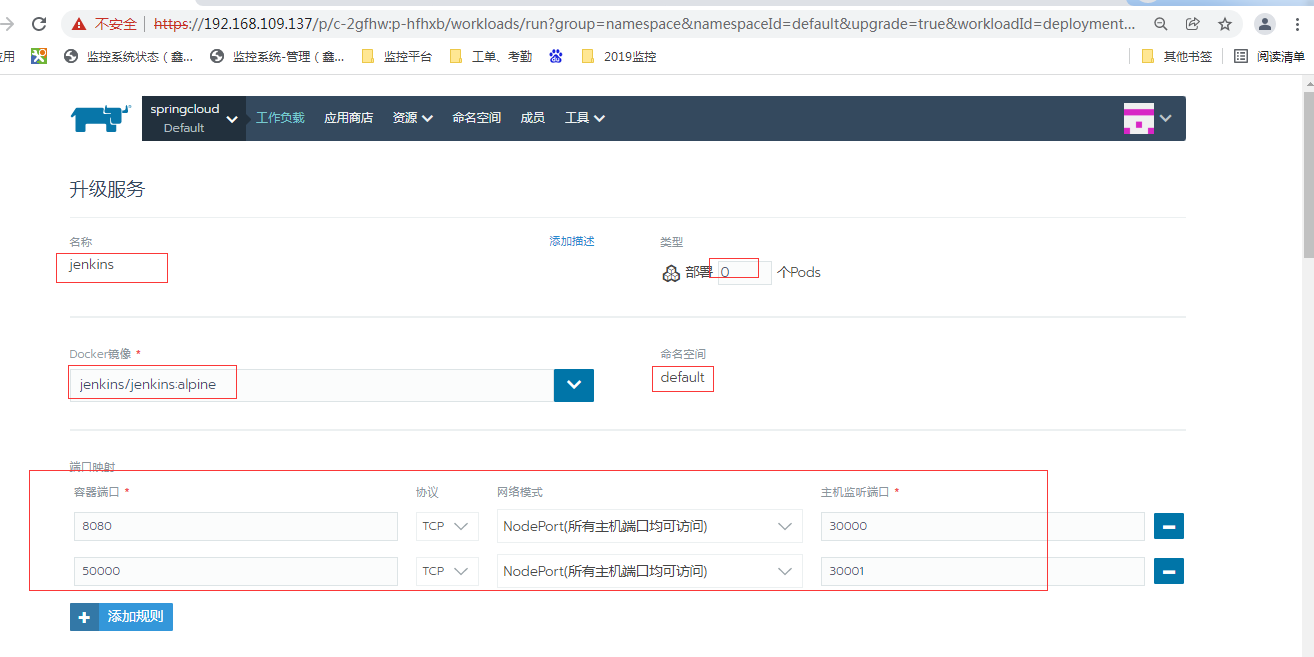
Task: Click the default namespace value
Action: pos(682,377)
